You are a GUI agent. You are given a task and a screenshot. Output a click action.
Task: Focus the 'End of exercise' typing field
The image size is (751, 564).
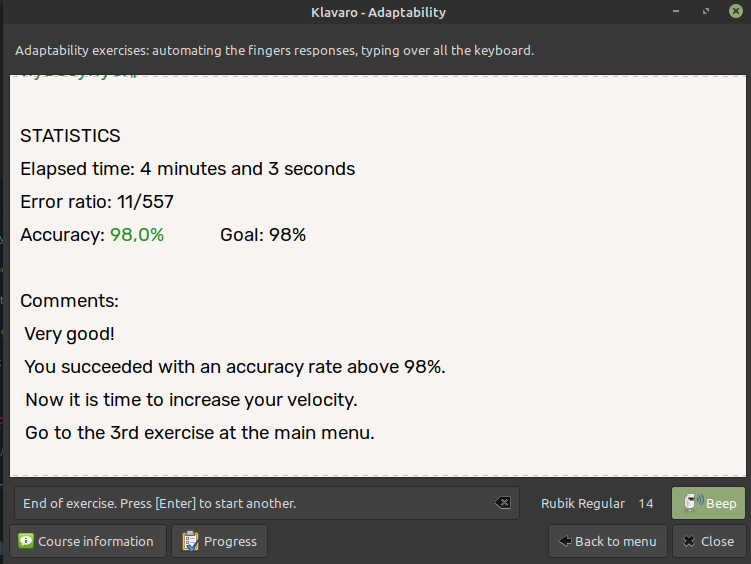(x=250, y=503)
